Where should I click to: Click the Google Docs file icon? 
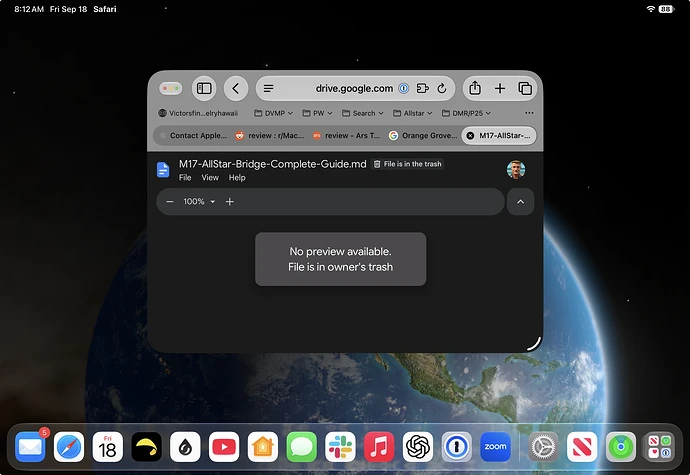(x=163, y=169)
